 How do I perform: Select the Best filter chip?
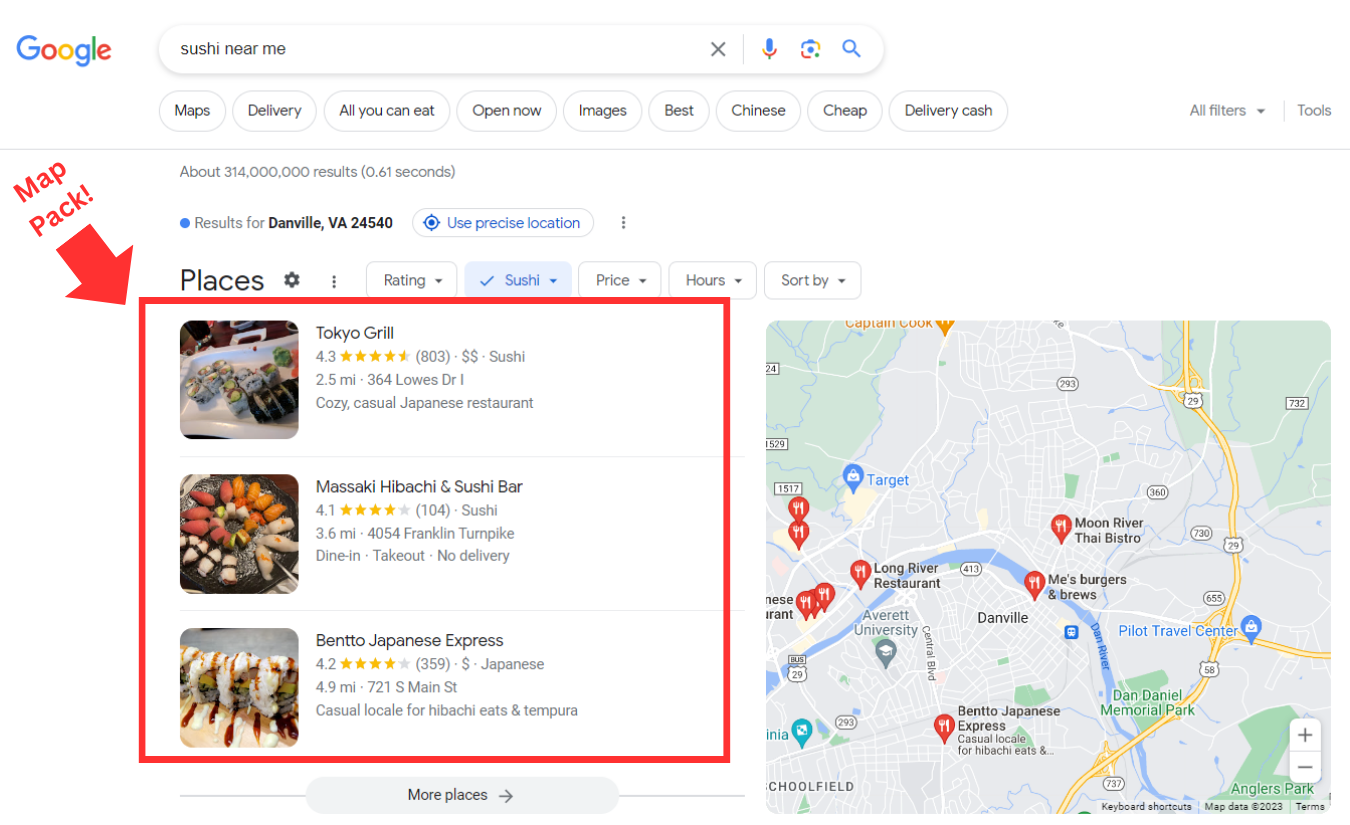point(679,111)
